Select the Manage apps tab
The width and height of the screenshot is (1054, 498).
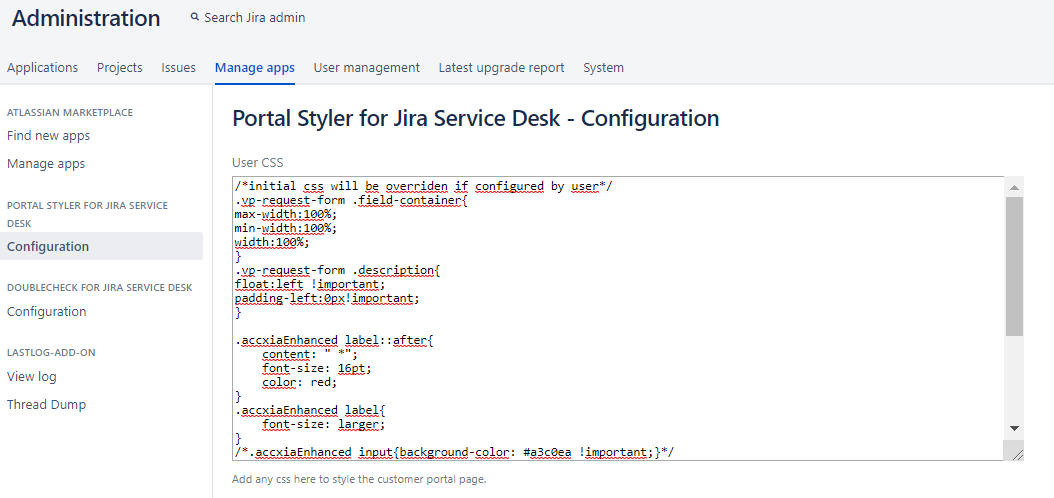pyautogui.click(x=255, y=67)
